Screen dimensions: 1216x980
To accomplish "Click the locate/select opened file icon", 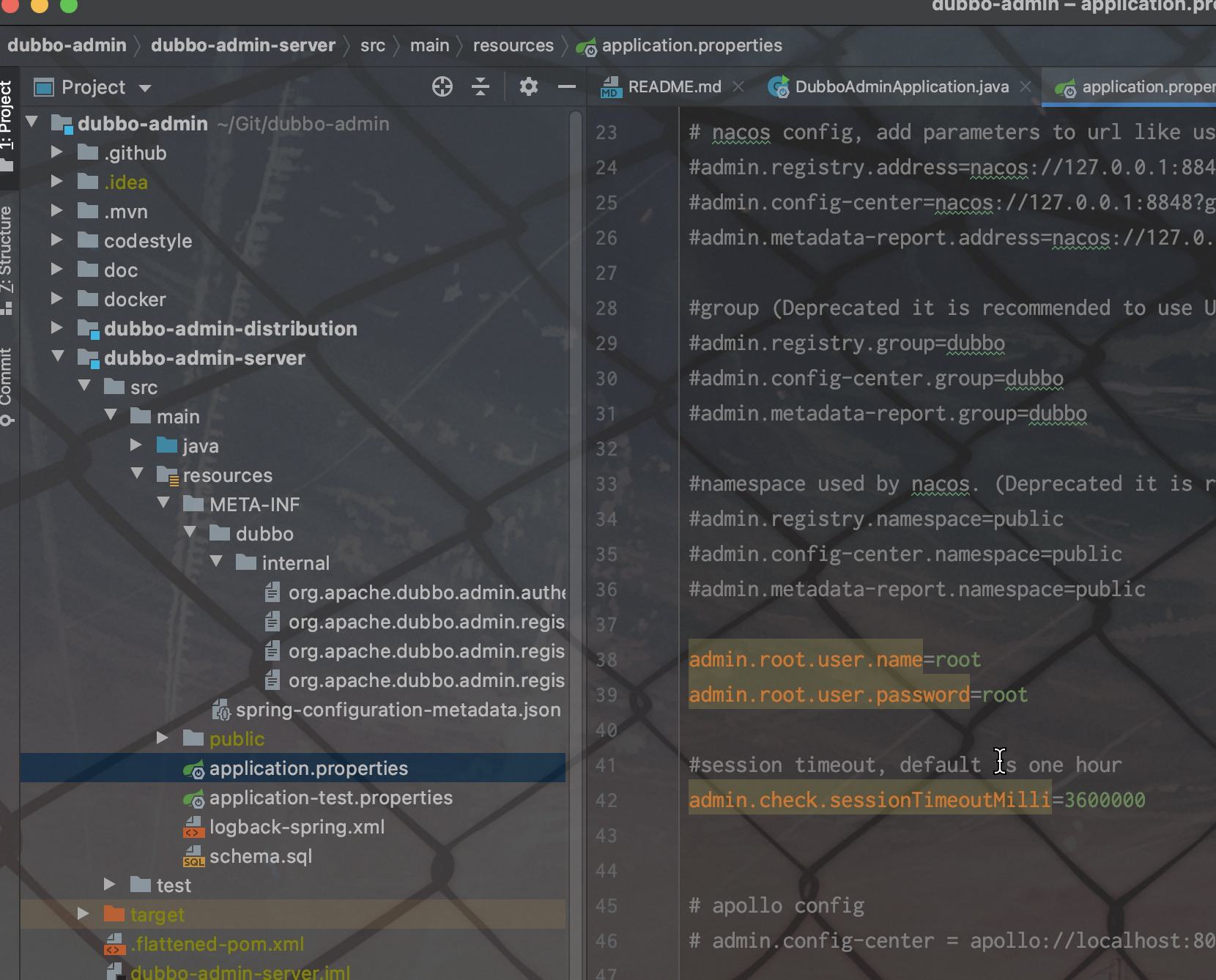I will pos(442,87).
